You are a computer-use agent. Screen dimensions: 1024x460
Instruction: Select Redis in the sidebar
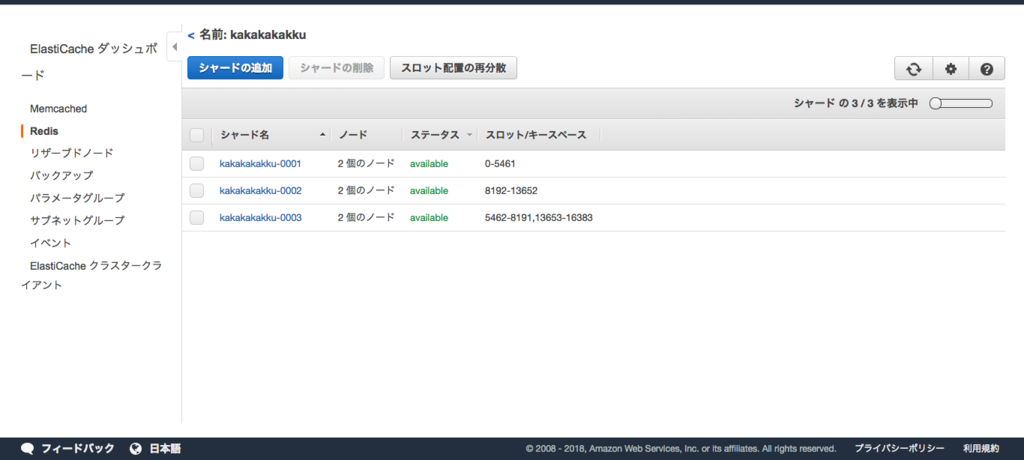pyautogui.click(x=44, y=131)
